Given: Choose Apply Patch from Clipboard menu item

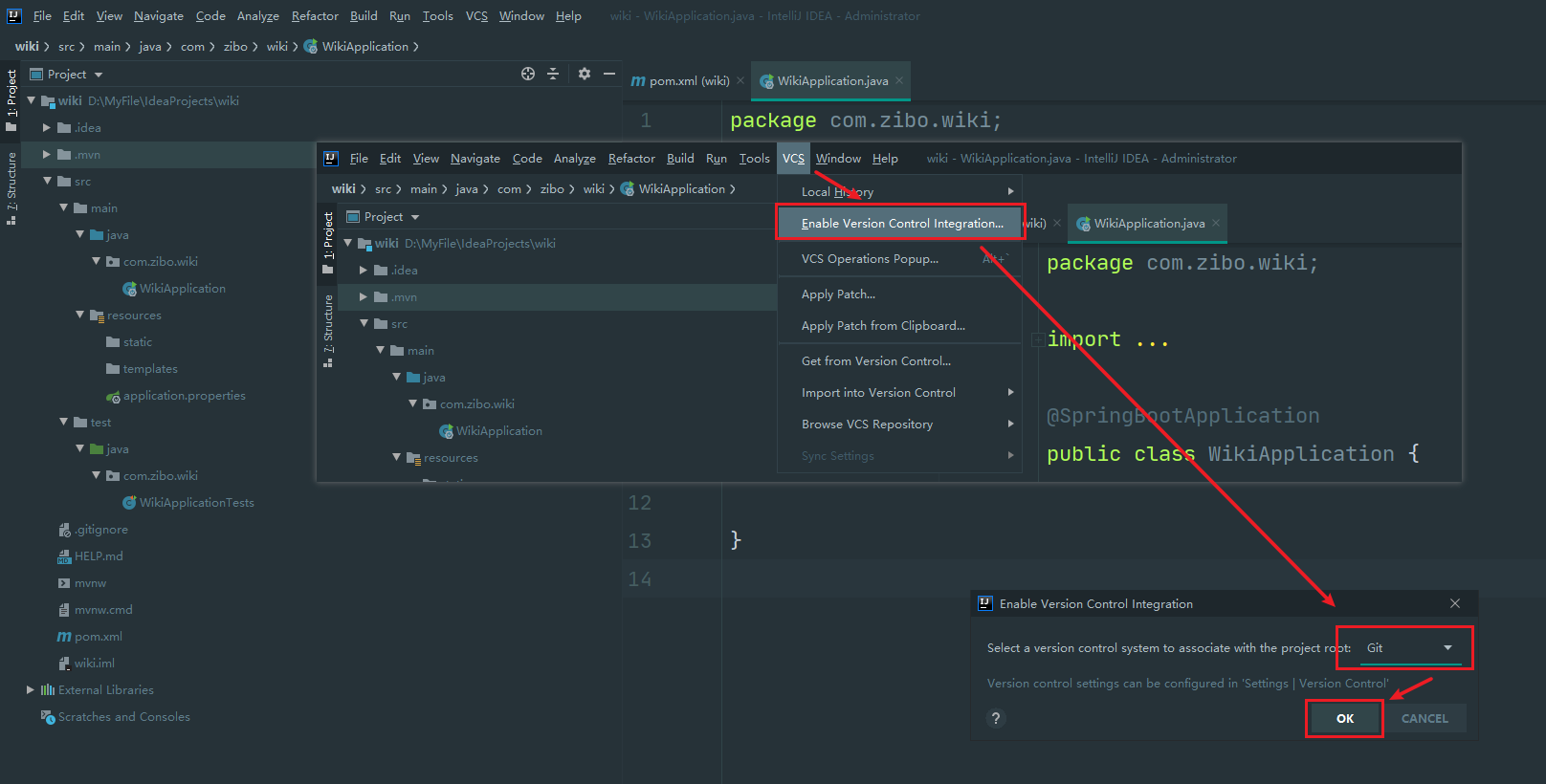Looking at the screenshot, I should (x=899, y=325).
